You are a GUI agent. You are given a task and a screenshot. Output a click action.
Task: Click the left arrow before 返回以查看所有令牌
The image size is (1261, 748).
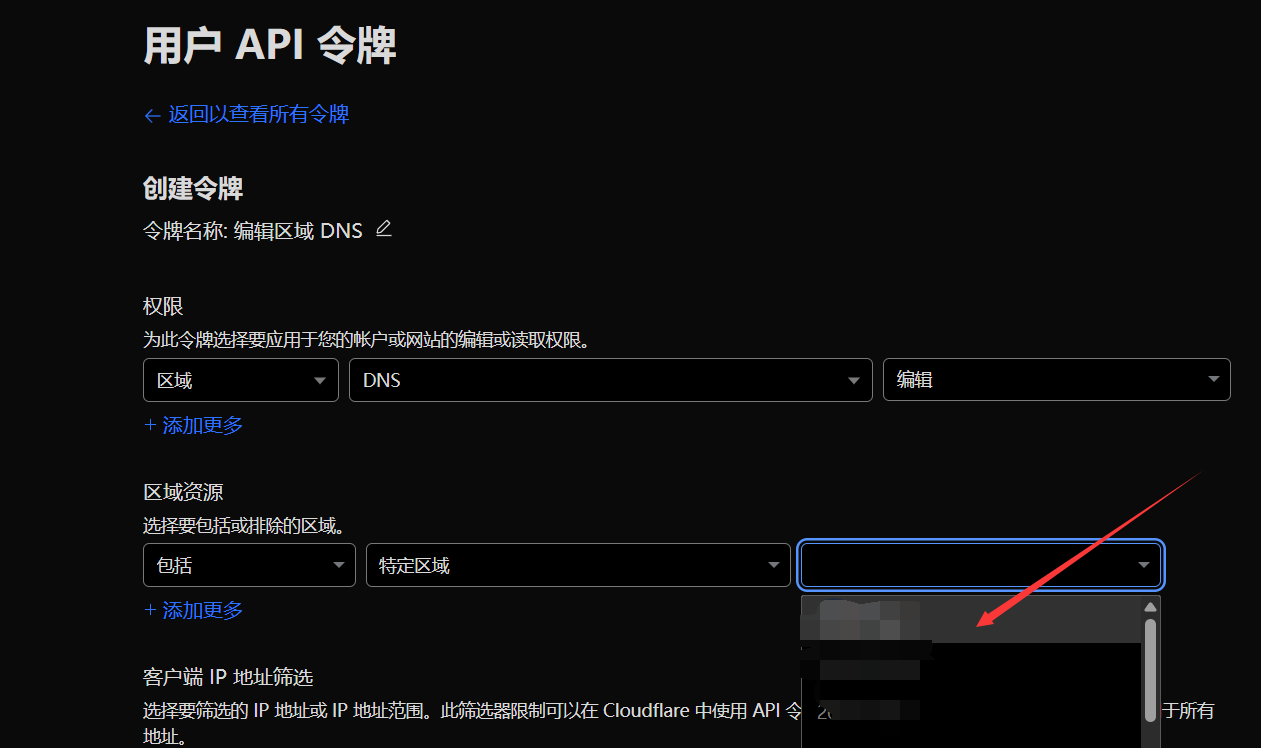tap(152, 116)
